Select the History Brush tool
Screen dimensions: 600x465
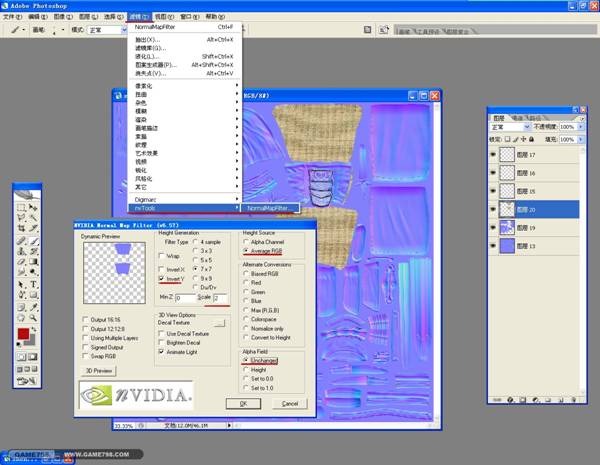pos(33,251)
